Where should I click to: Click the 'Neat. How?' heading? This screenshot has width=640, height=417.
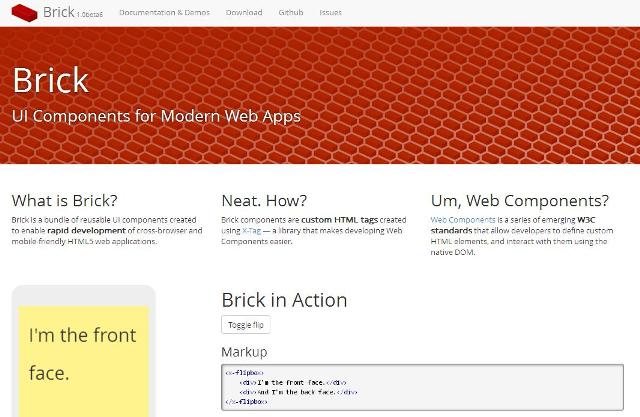click(264, 199)
